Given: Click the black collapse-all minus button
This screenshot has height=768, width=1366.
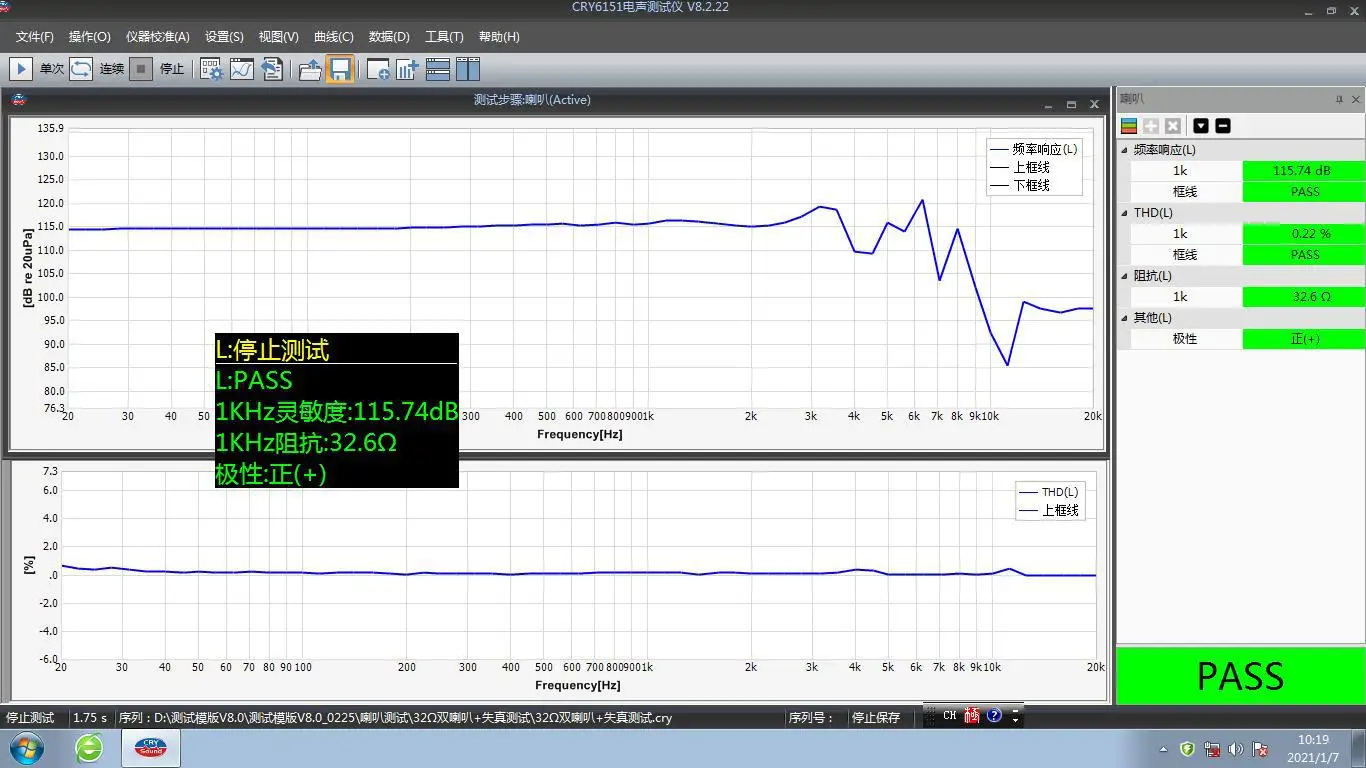Looking at the screenshot, I should [x=1222, y=126].
